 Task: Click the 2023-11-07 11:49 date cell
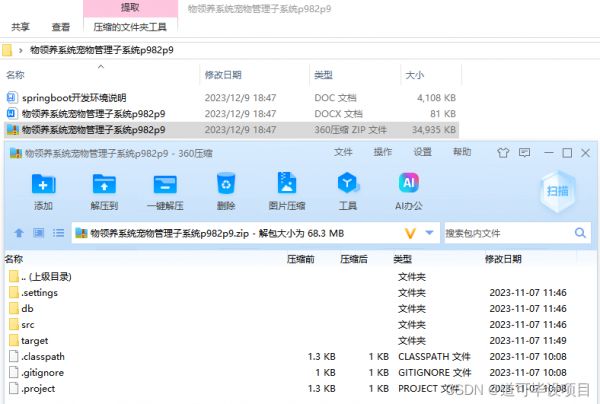tap(528, 340)
